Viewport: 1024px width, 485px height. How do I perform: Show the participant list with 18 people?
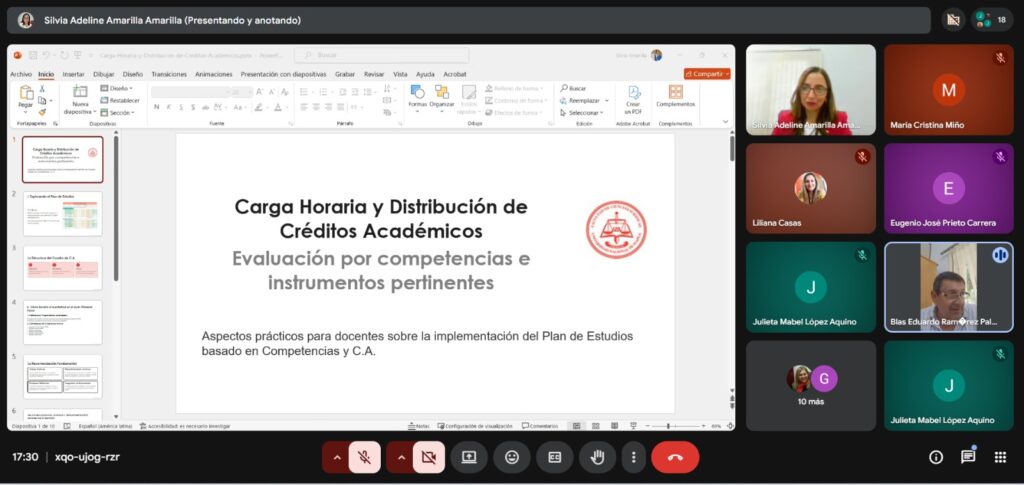992,20
